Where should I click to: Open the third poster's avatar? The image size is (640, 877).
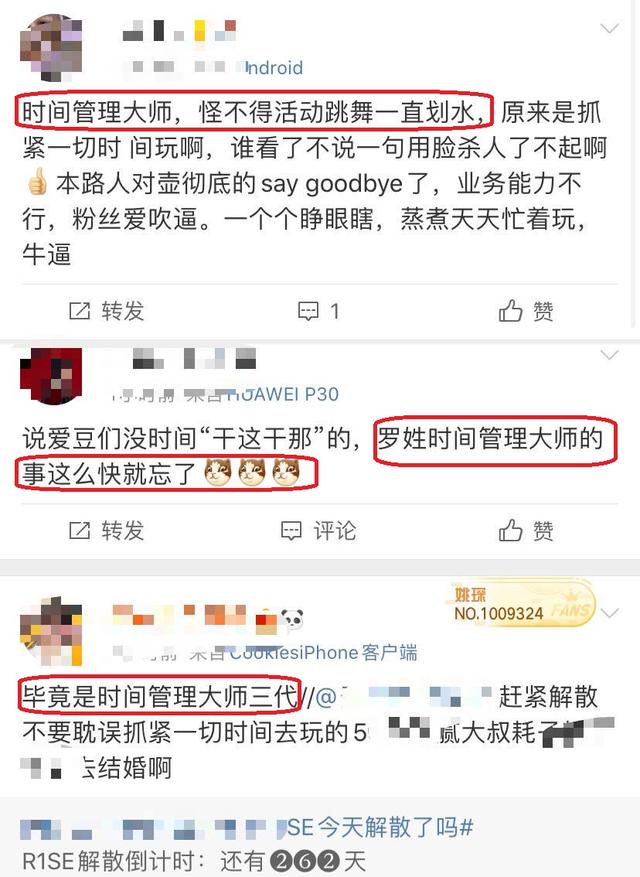coord(51,631)
